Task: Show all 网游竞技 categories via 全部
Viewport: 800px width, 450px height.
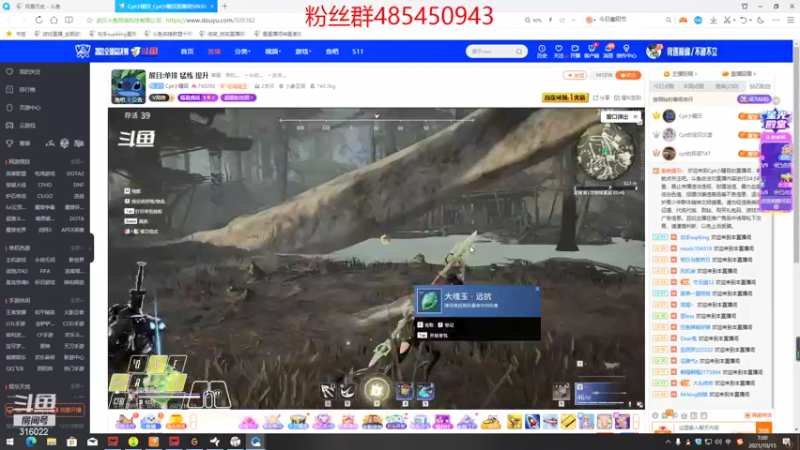Action: coord(77,162)
